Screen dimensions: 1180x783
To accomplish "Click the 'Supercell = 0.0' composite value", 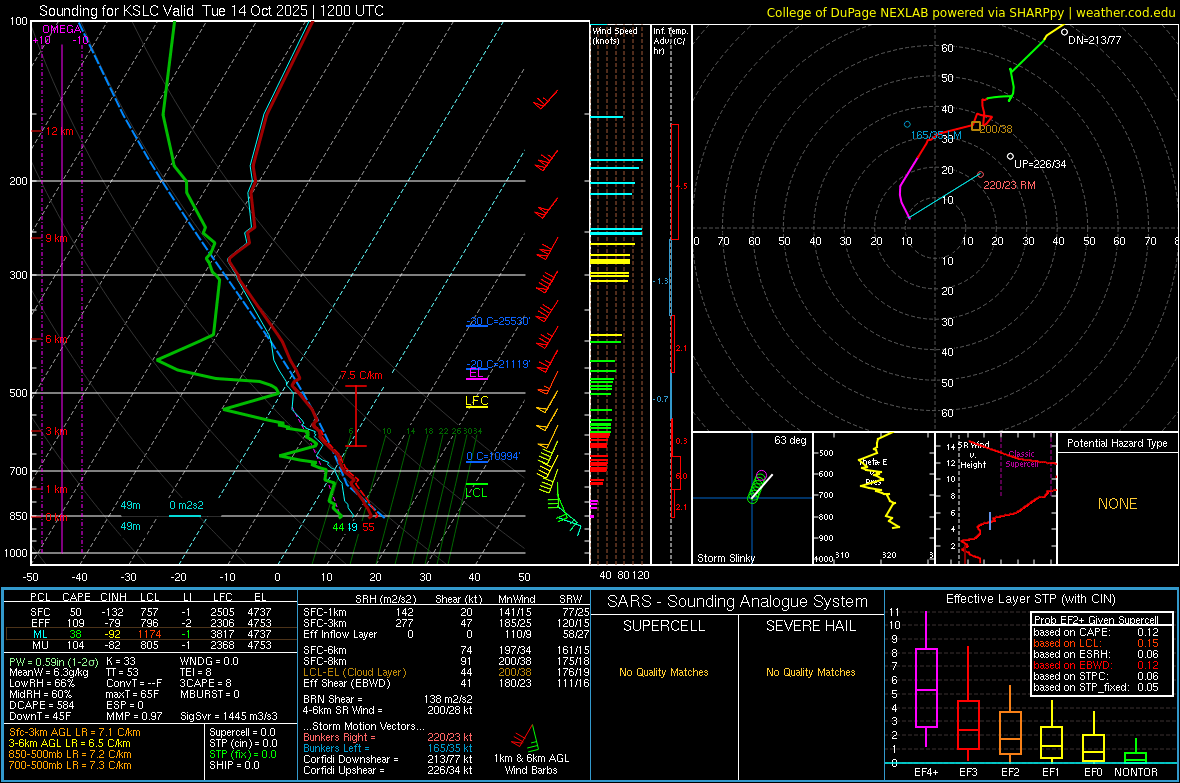I will tap(242, 732).
